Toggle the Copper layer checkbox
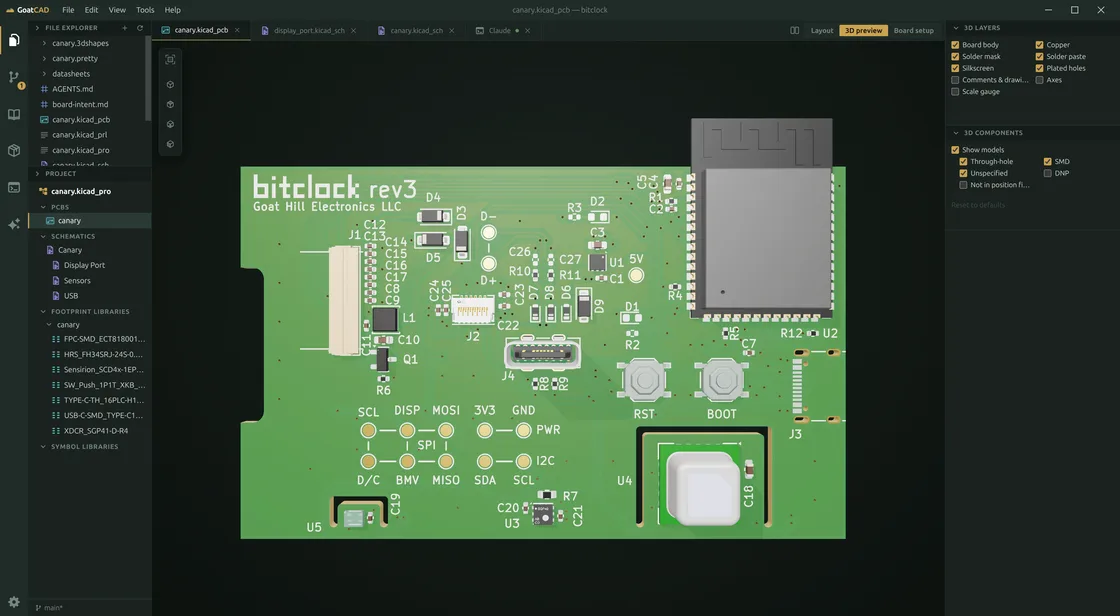 tap(1039, 45)
